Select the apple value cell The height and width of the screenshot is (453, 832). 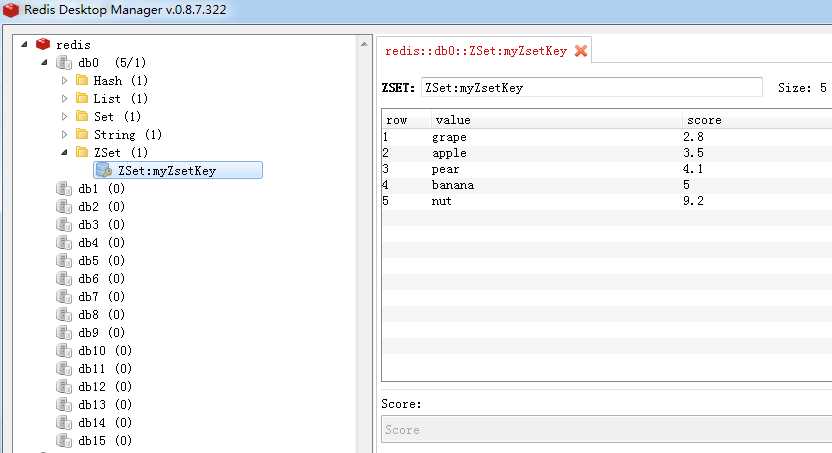pyautogui.click(x=449, y=153)
